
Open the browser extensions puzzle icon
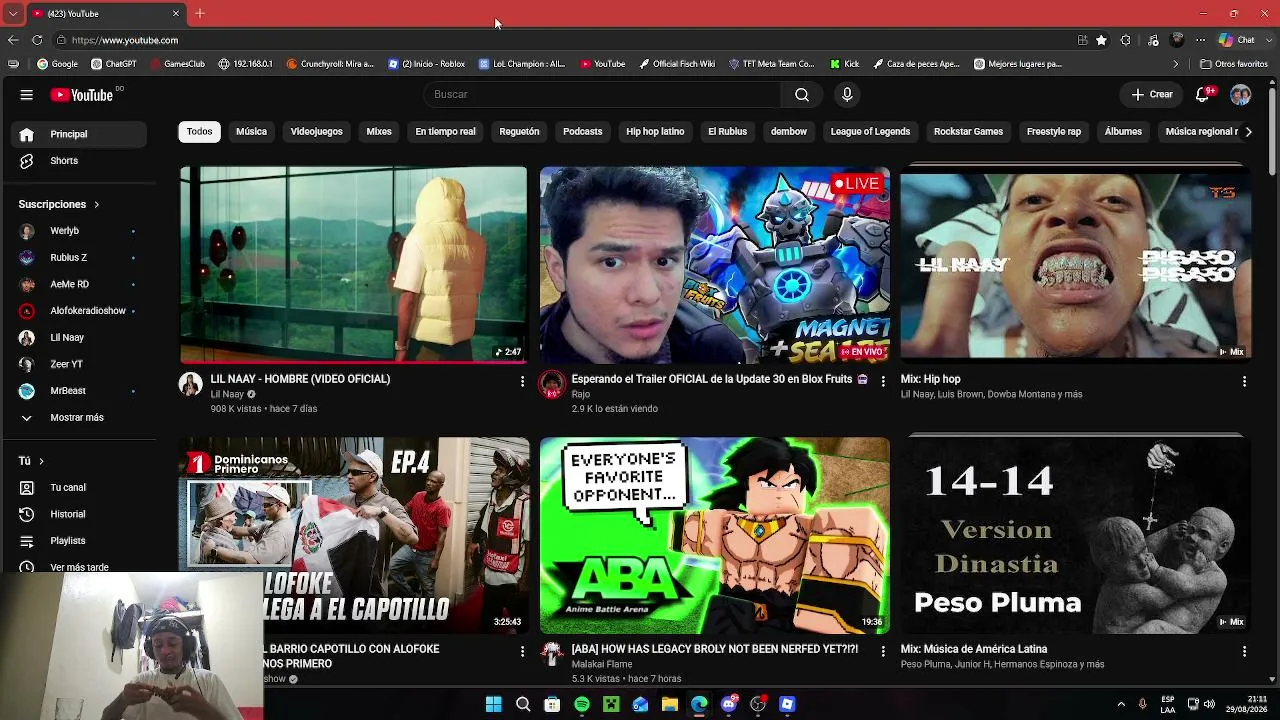pyautogui.click(x=1126, y=40)
